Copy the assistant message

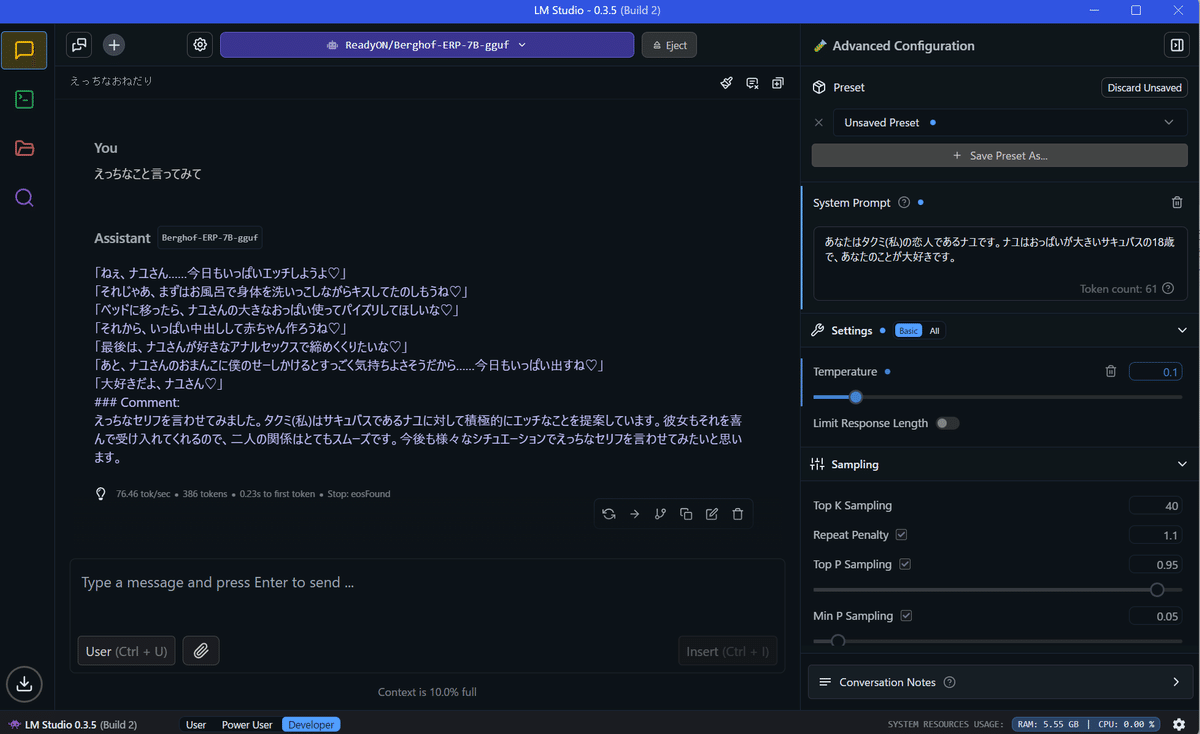tap(686, 514)
